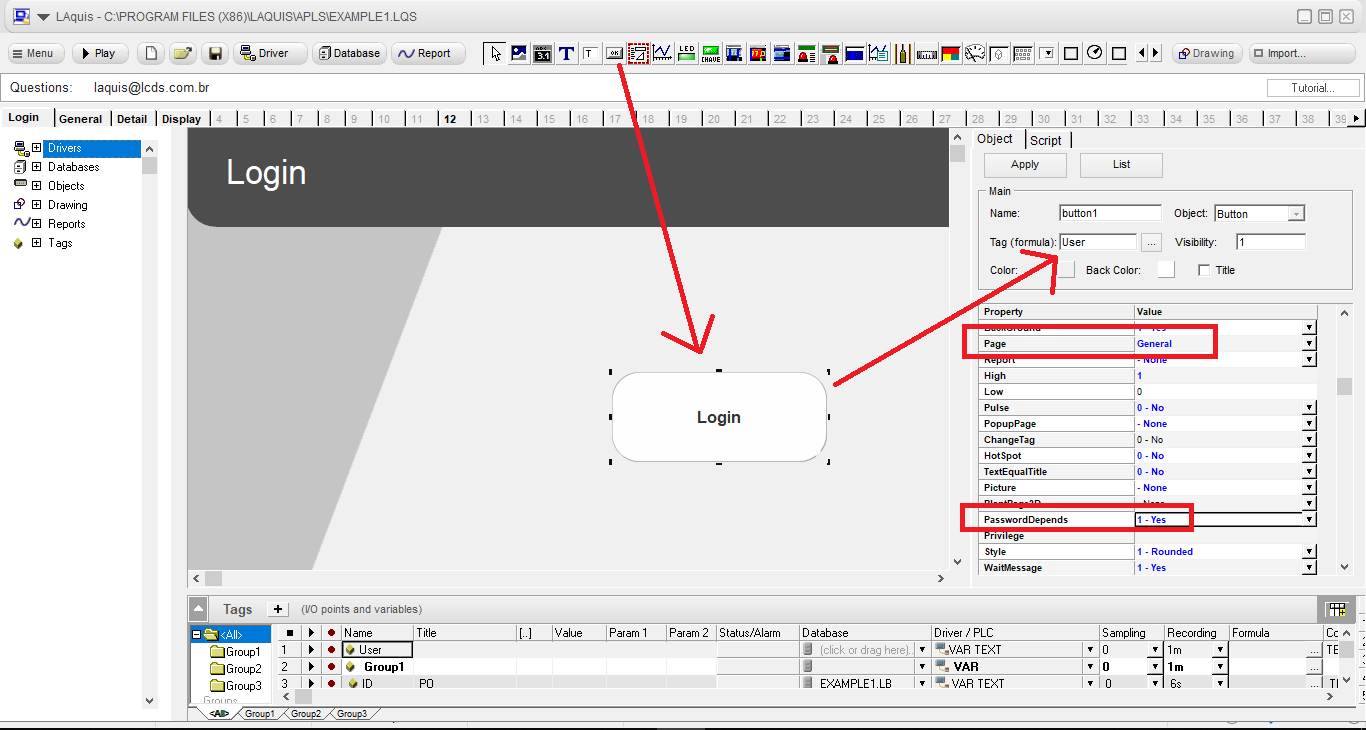
Task: Click the tags grid icon at right
Action: pyautogui.click(x=1336, y=609)
